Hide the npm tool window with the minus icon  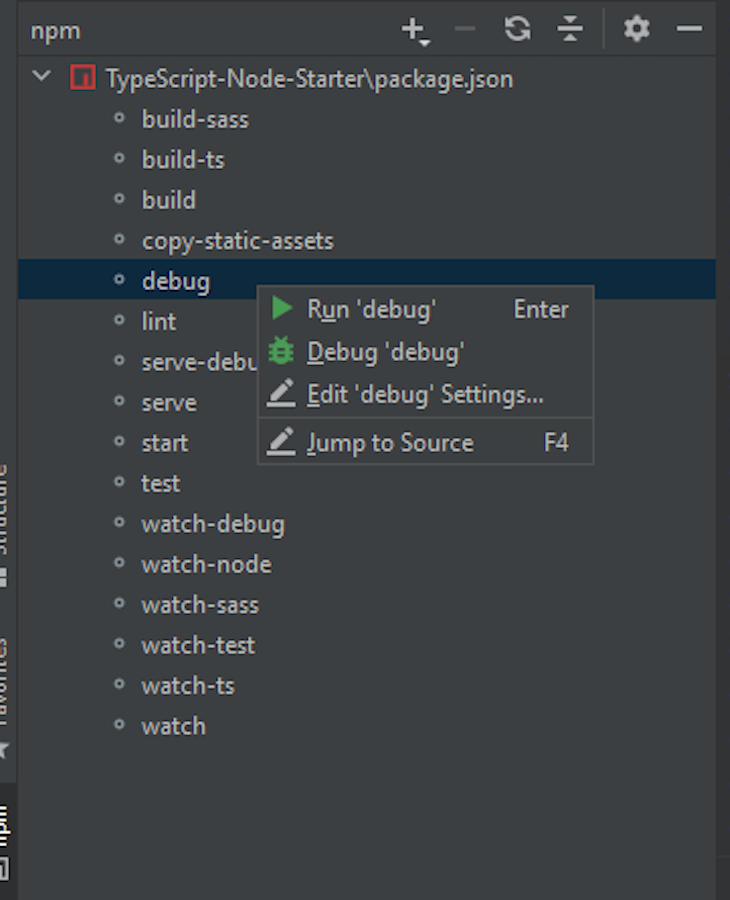[689, 30]
